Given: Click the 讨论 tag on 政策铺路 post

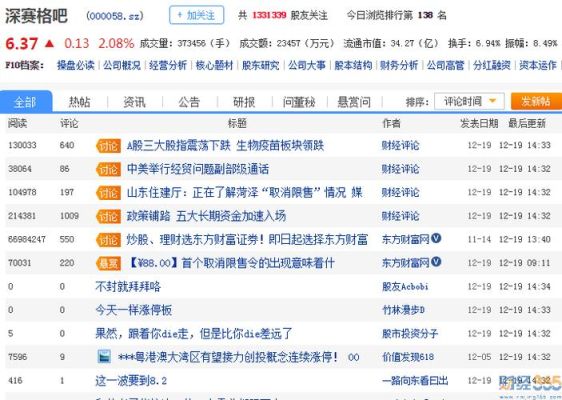Looking at the screenshot, I should coord(108,216).
